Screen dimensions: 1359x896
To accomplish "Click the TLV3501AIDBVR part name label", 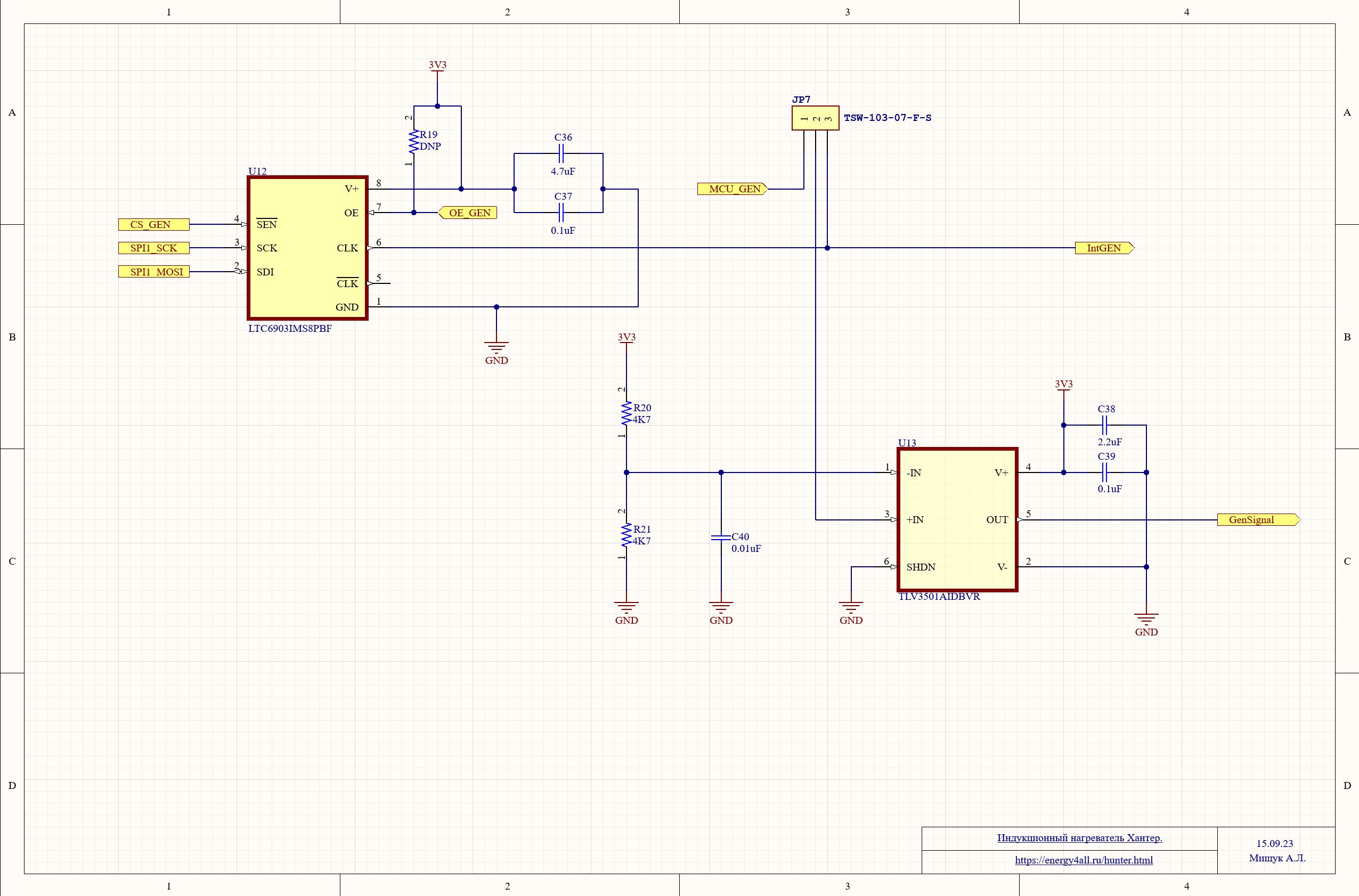I will coord(939,597).
